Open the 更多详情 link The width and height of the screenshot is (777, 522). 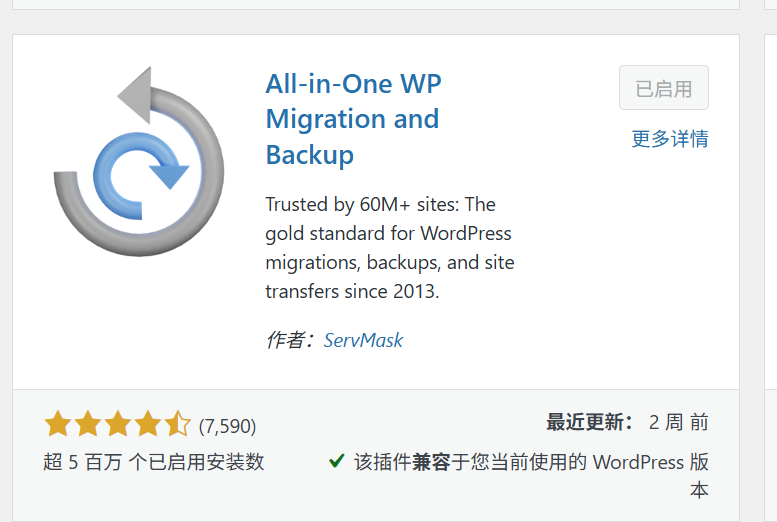(669, 139)
